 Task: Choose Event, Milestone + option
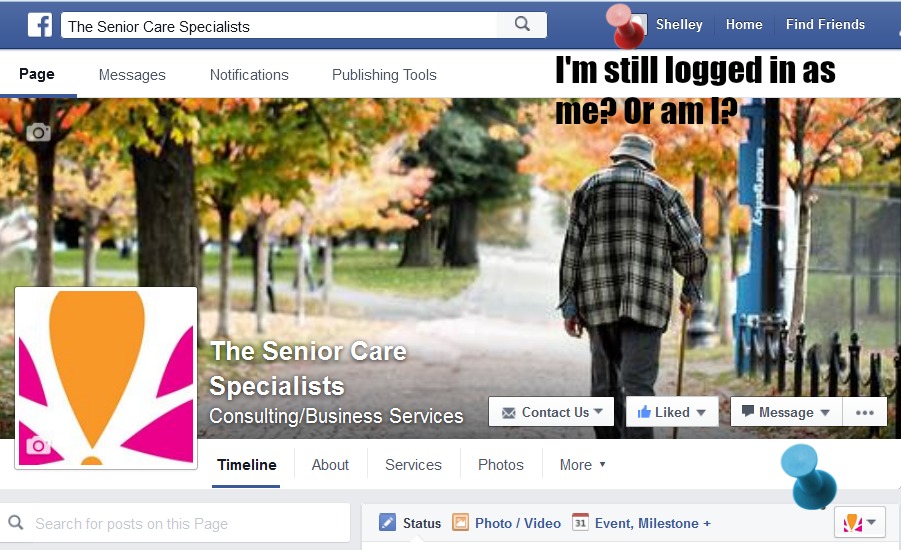pos(641,523)
